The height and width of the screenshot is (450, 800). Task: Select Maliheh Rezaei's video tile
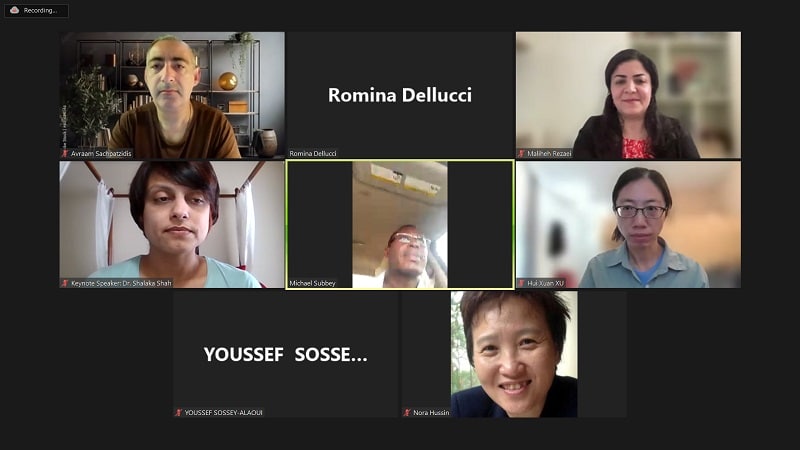coord(628,95)
